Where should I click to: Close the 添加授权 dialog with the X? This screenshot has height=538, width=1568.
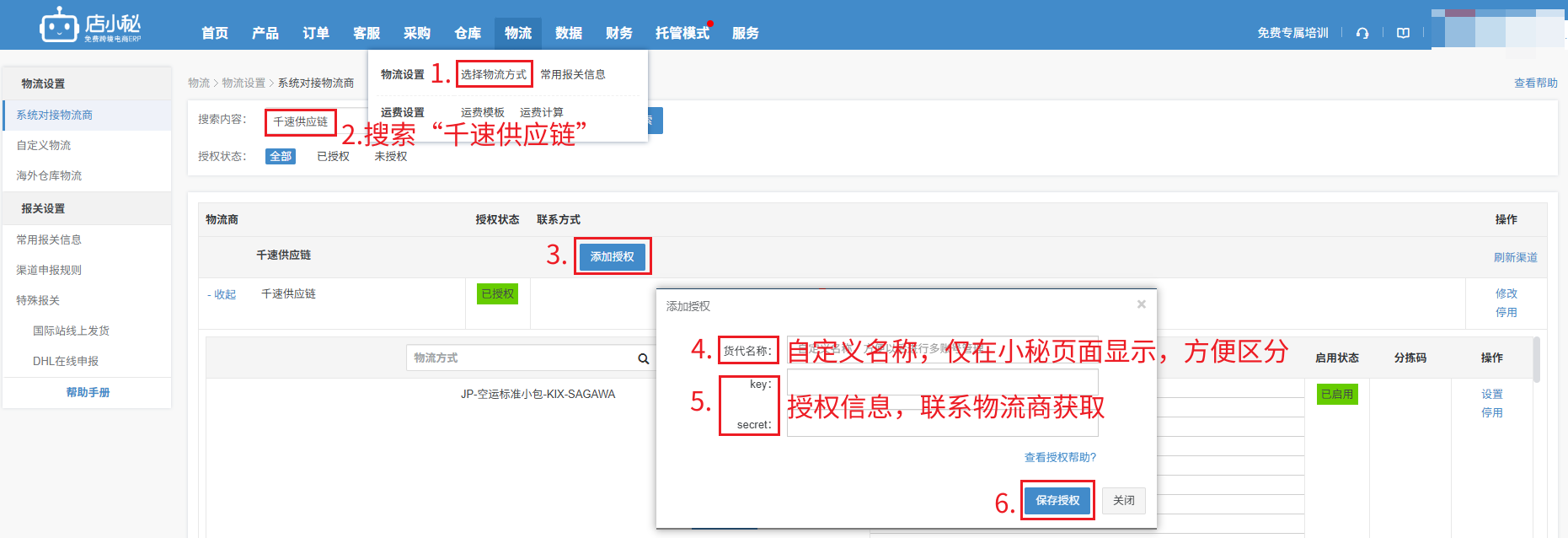1142,304
